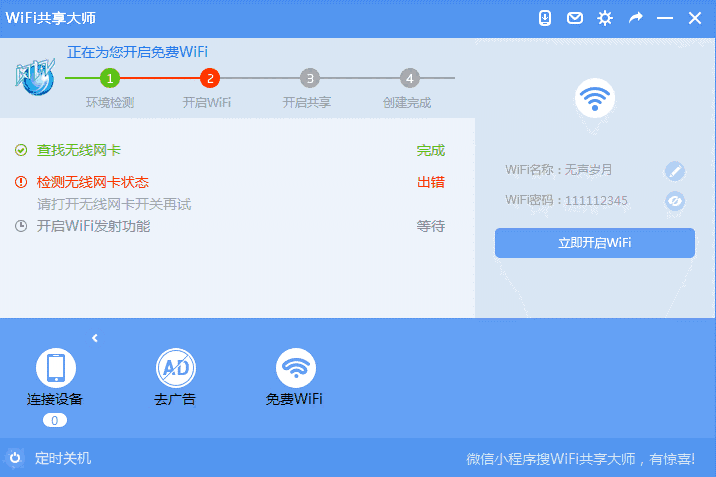
Task: Click the 开启共享 step label
Action: coord(307,103)
